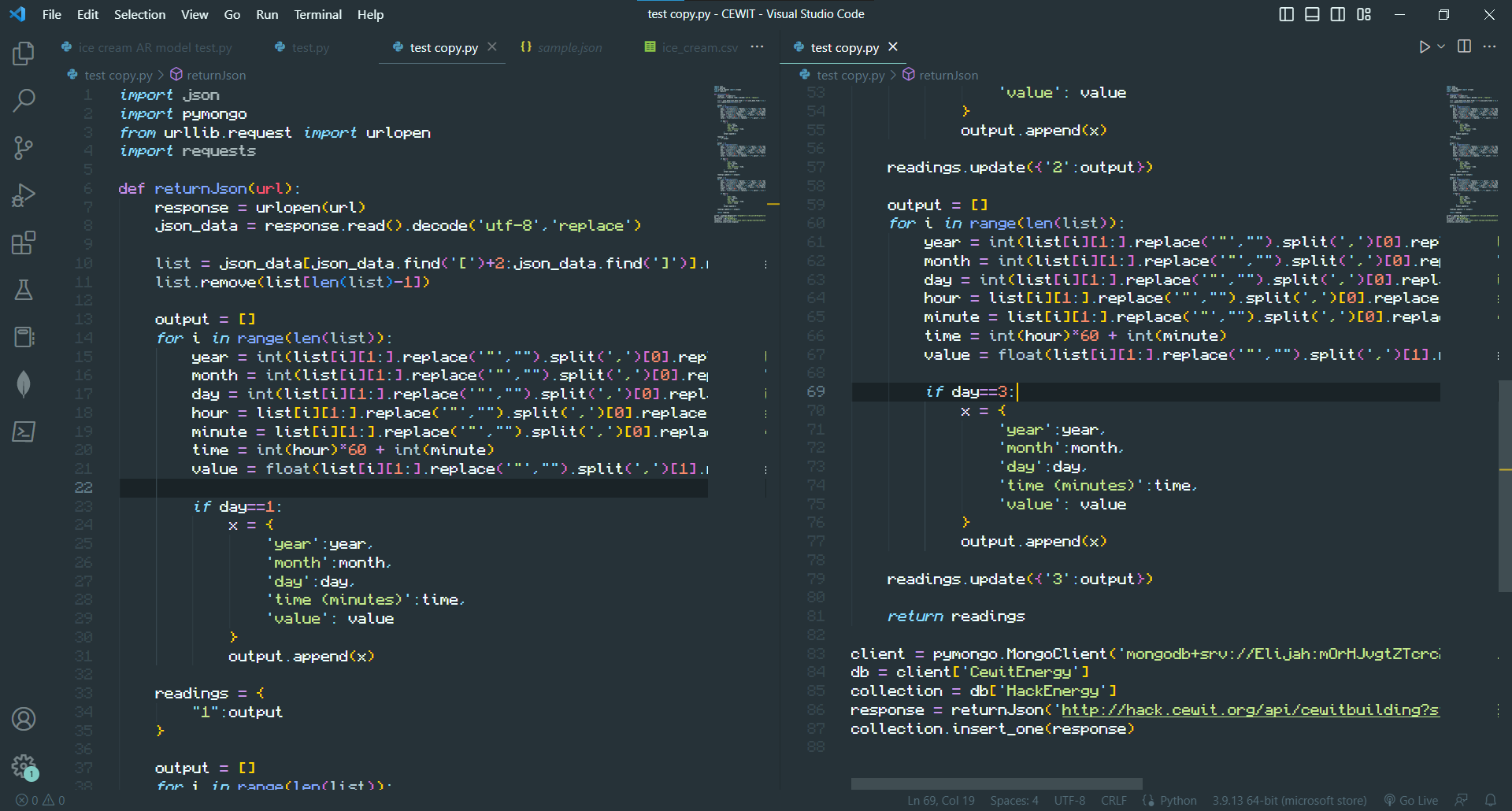Open the Explorer view in activity bar
Image resolution: width=1512 pixels, height=811 pixels.
[24, 54]
